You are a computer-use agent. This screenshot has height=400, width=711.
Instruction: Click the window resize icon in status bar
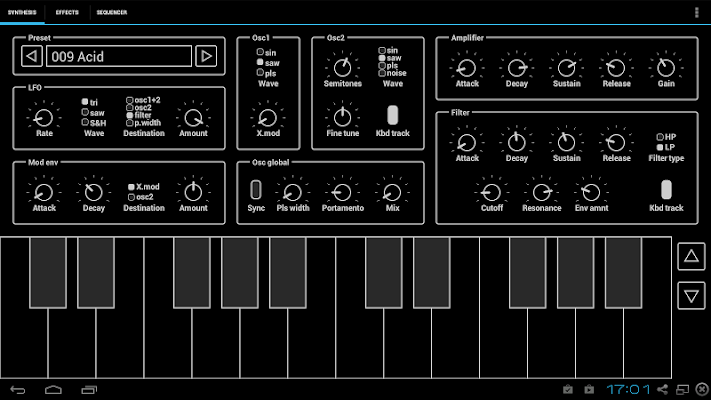pyautogui.click(x=682, y=389)
